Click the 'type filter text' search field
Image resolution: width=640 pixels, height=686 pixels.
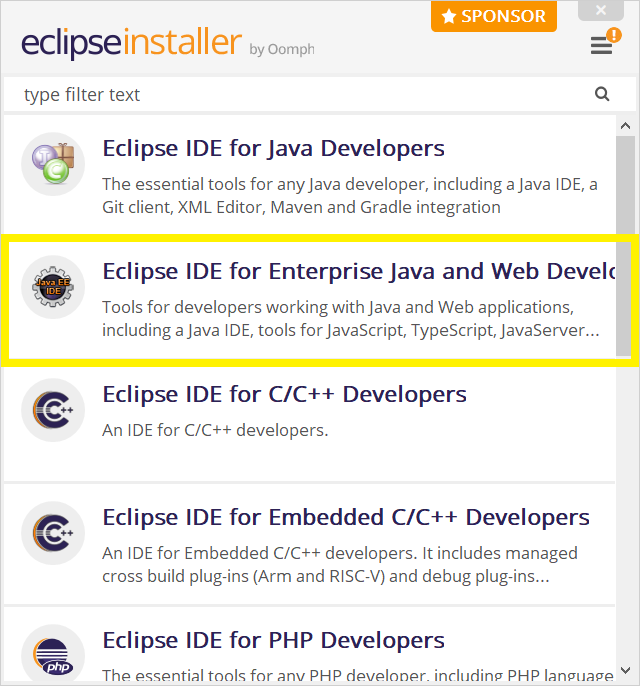pos(320,94)
